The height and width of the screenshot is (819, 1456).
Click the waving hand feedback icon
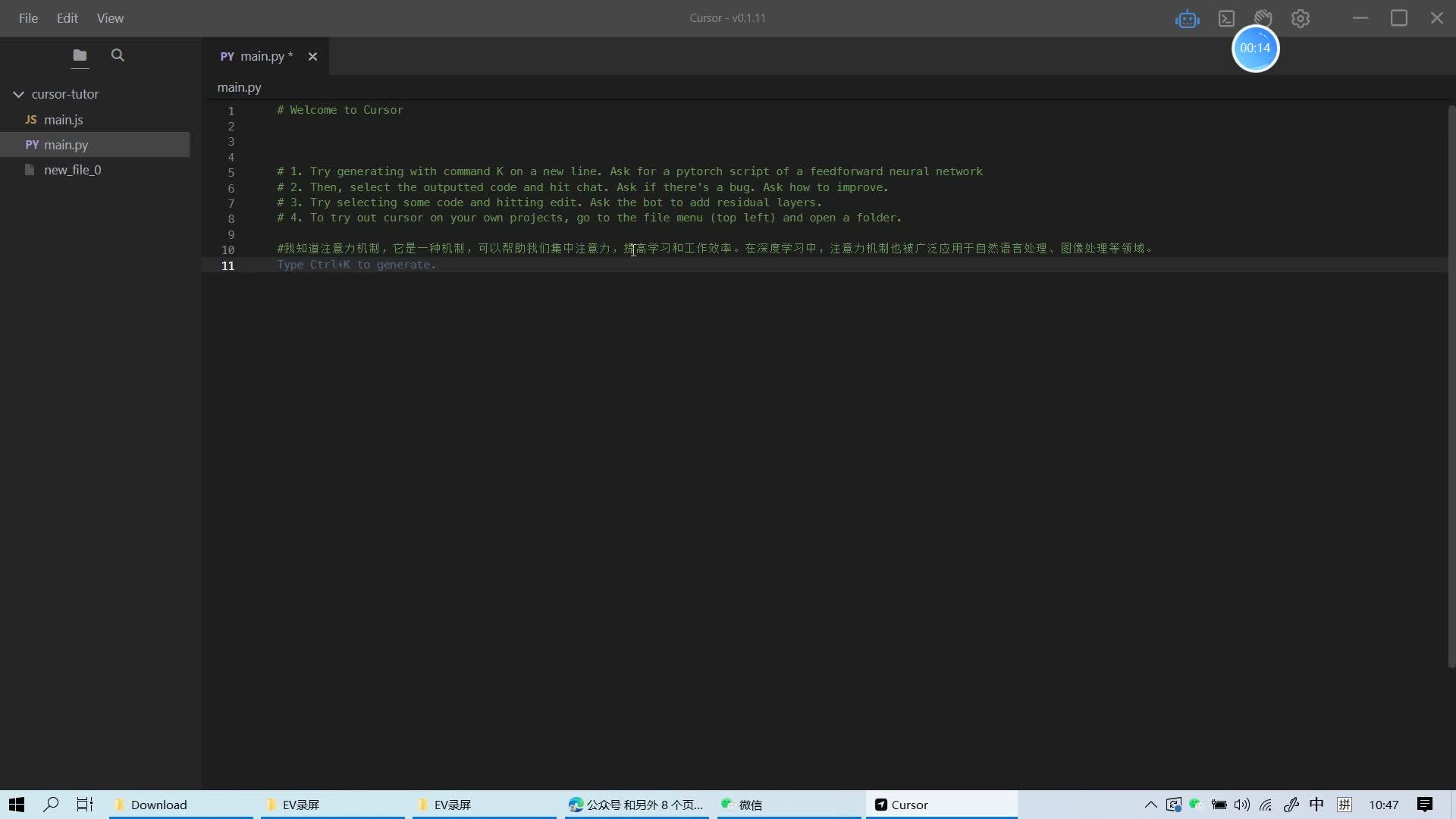coord(1263,17)
